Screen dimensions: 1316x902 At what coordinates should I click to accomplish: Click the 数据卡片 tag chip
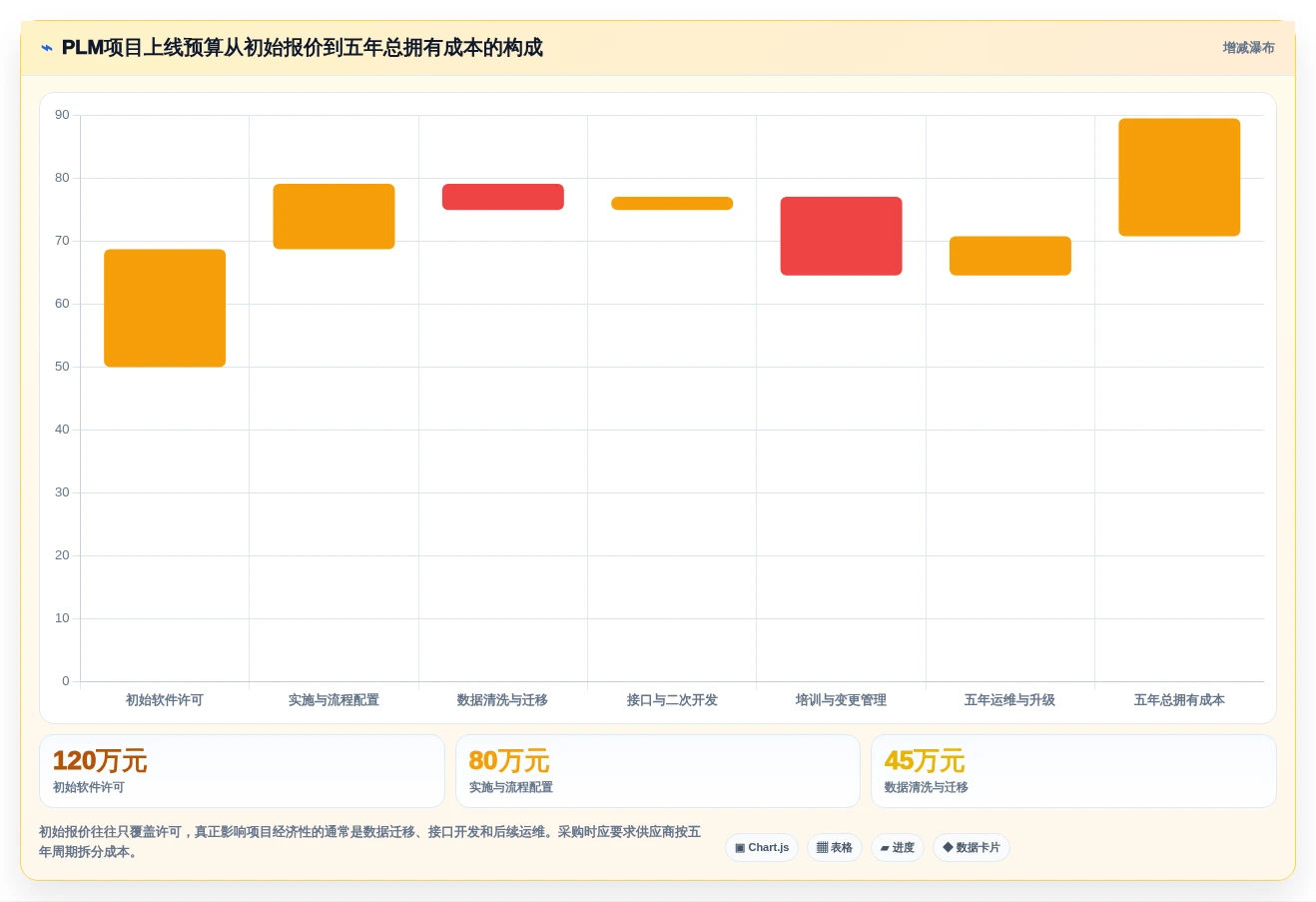(972, 847)
